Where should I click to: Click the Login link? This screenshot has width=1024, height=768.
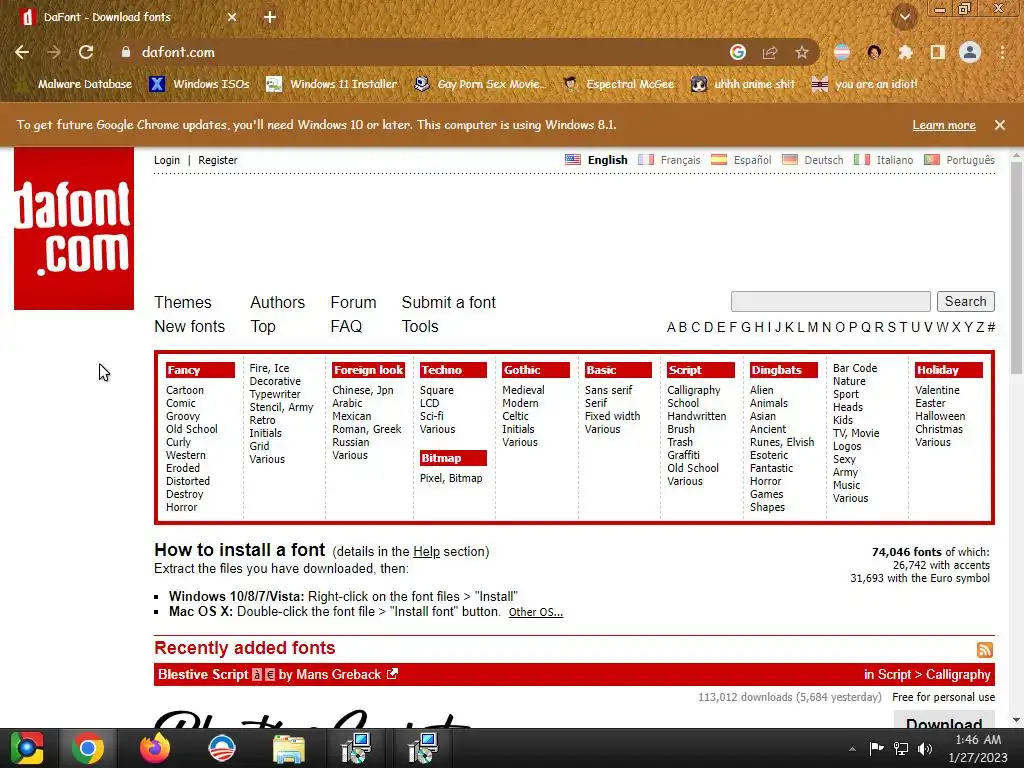coord(167,160)
